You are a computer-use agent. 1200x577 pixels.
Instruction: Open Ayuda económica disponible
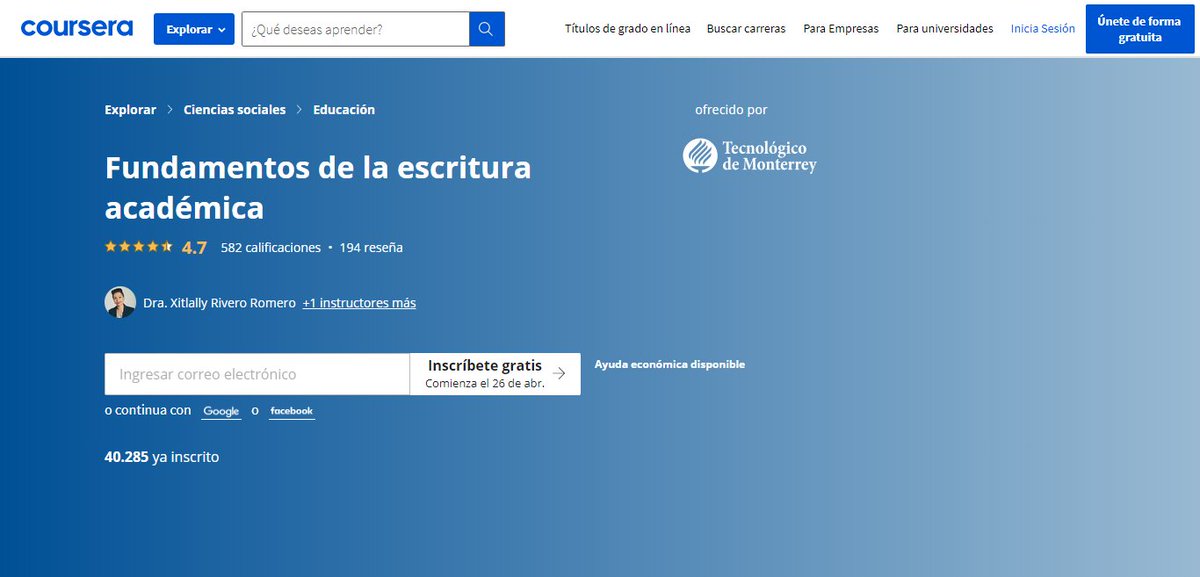[670, 365]
